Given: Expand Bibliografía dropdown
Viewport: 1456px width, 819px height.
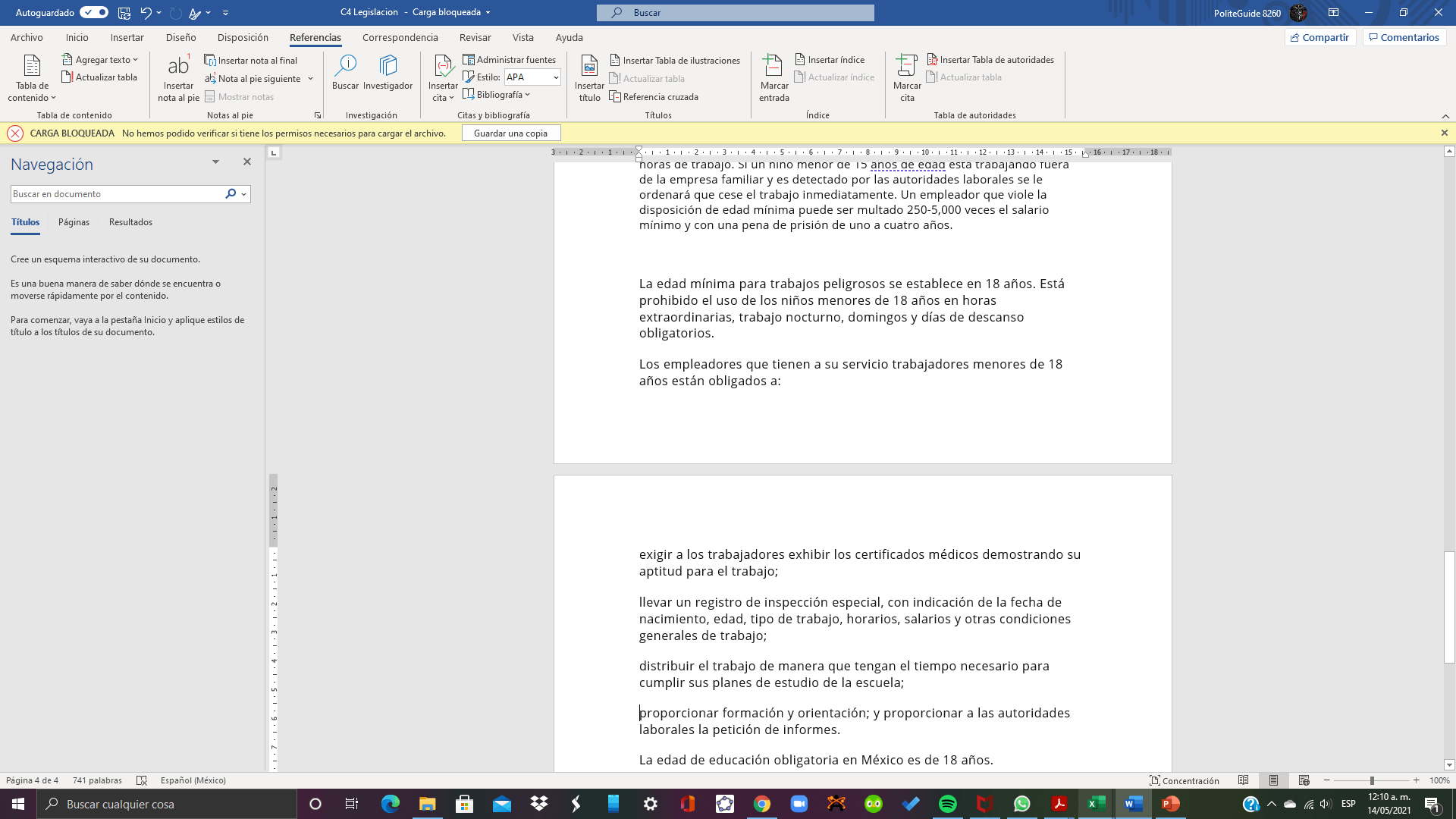Looking at the screenshot, I should coord(497,95).
